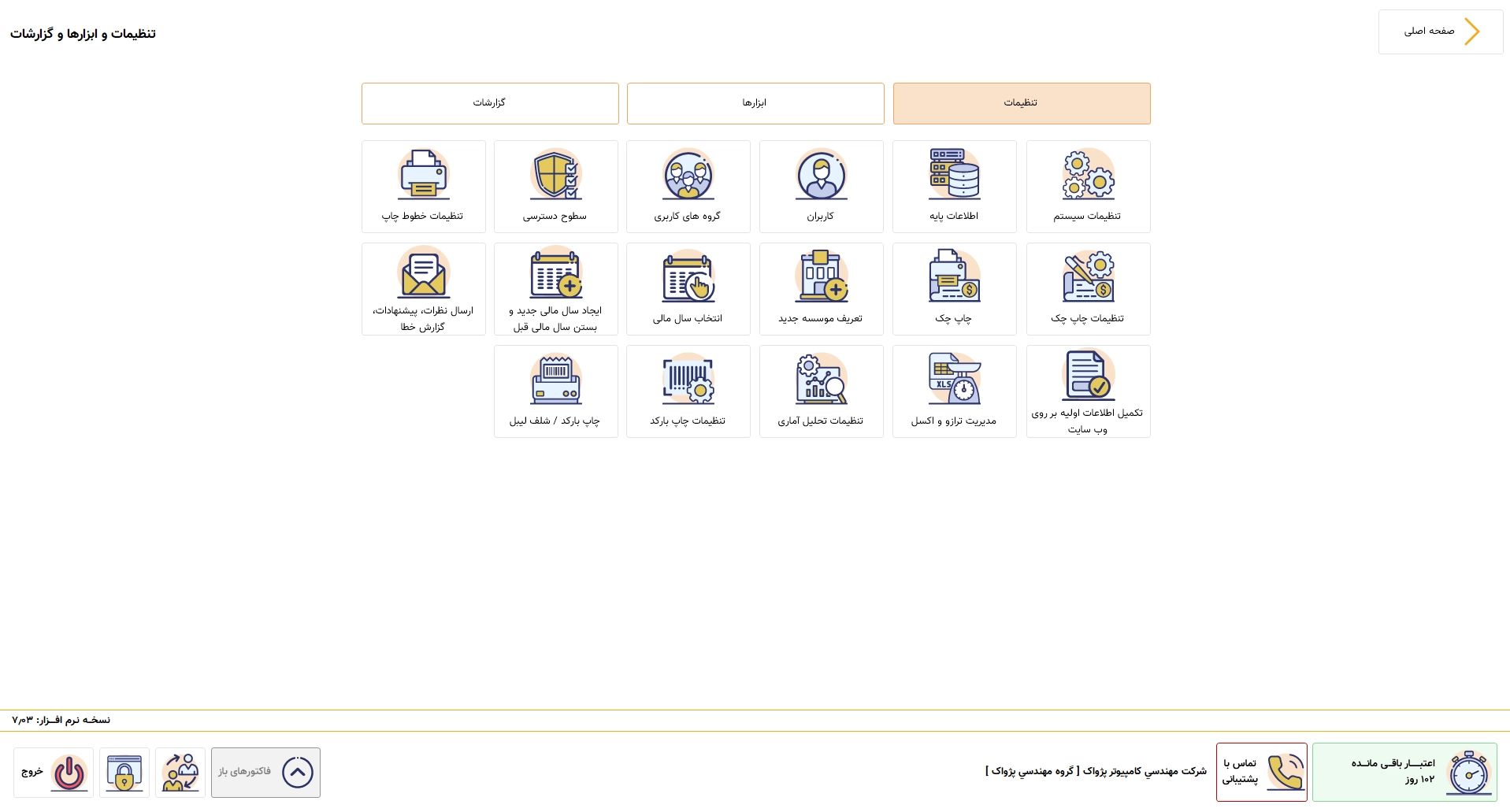Click company name (شرکت مهندسی کامپیوتر پژواک) text

click(1096, 771)
